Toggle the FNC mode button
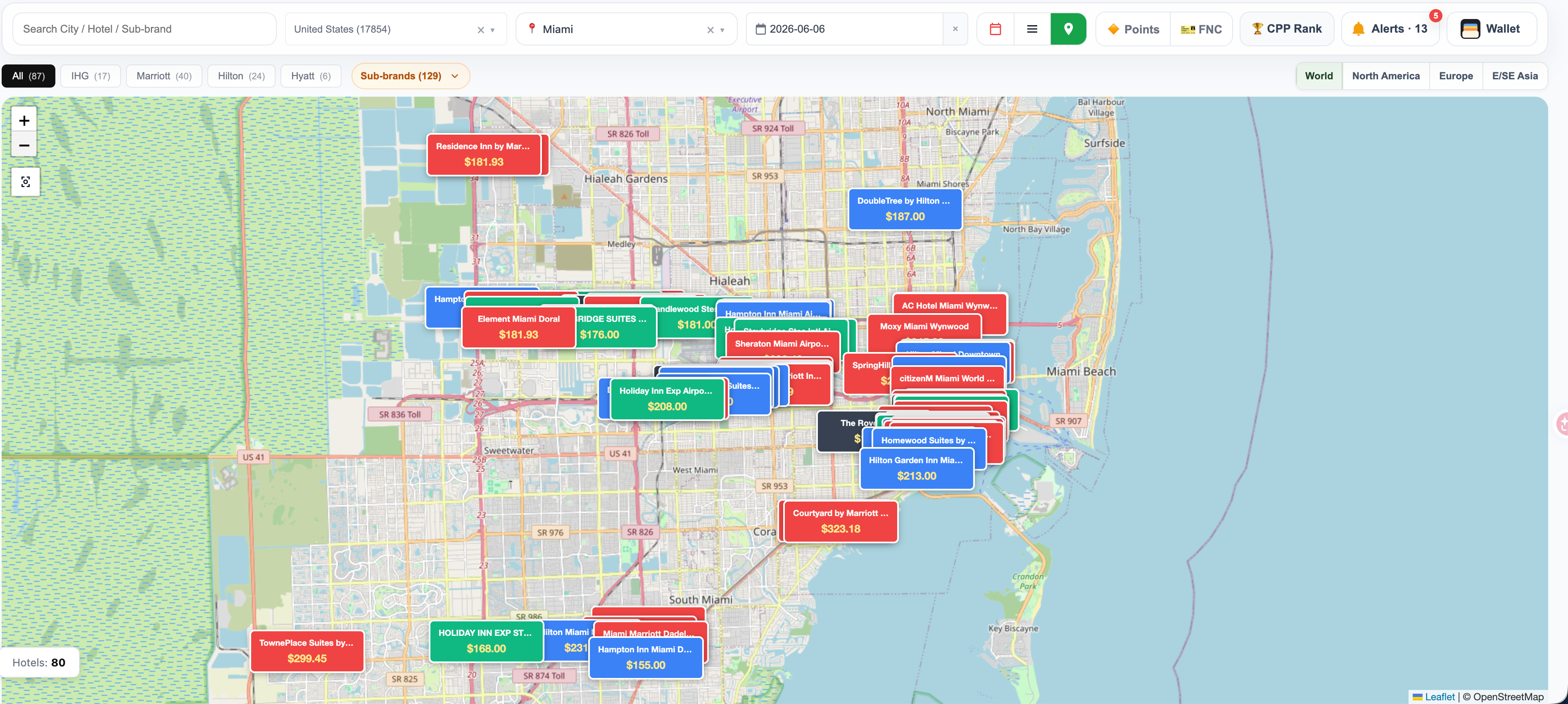This screenshot has height=704, width=1568. pyautogui.click(x=1201, y=29)
